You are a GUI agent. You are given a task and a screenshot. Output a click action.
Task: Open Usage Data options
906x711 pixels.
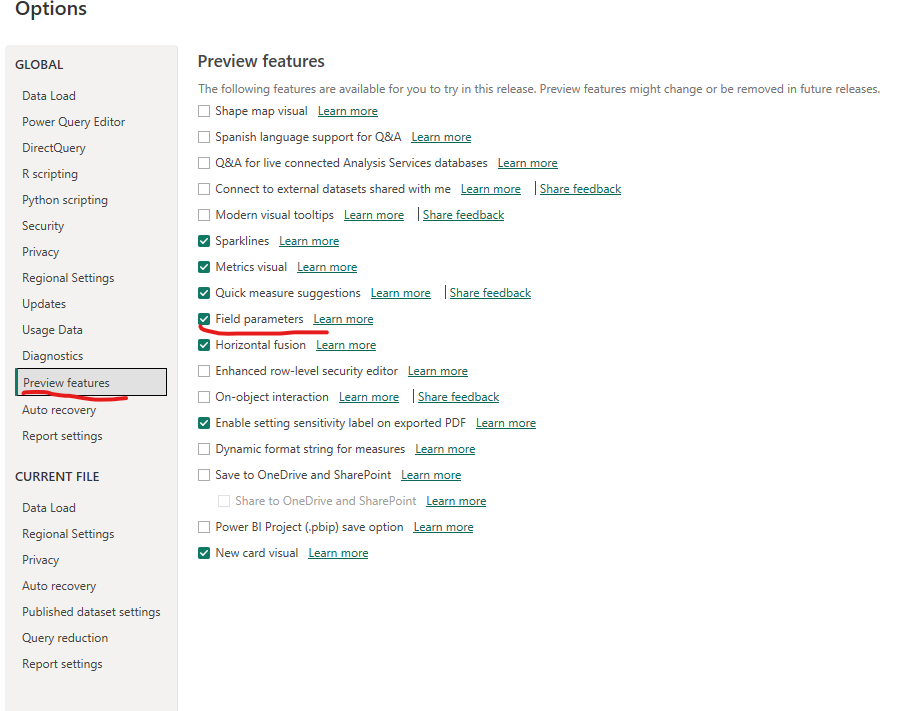click(52, 330)
